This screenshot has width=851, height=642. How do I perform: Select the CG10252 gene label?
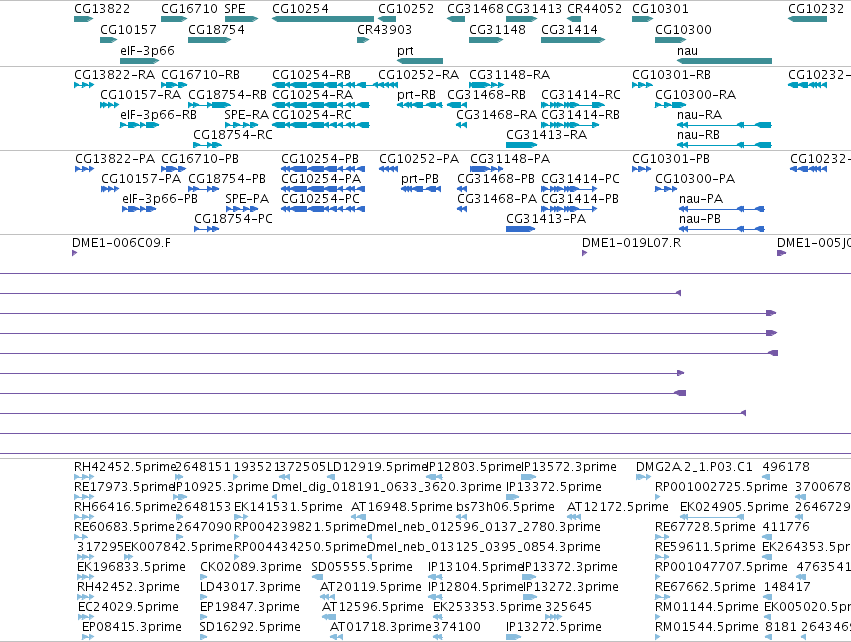click(406, 9)
